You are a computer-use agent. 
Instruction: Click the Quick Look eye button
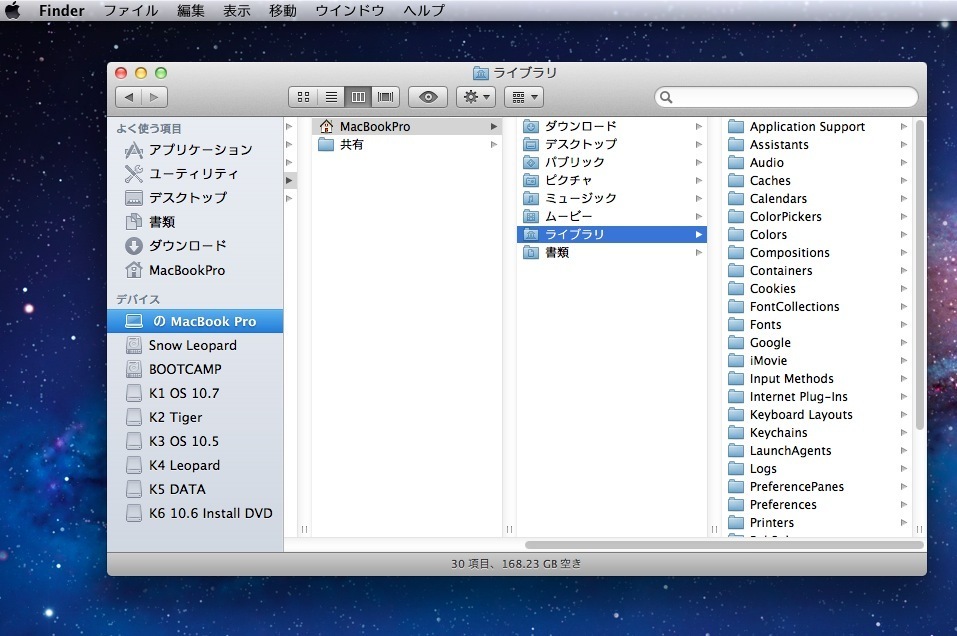428,97
